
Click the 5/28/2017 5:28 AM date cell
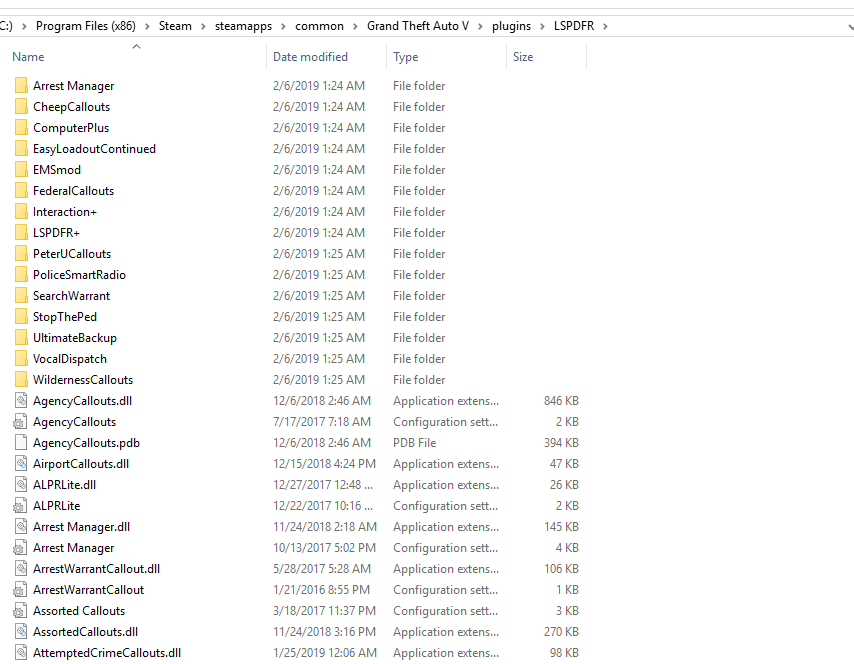coord(322,568)
